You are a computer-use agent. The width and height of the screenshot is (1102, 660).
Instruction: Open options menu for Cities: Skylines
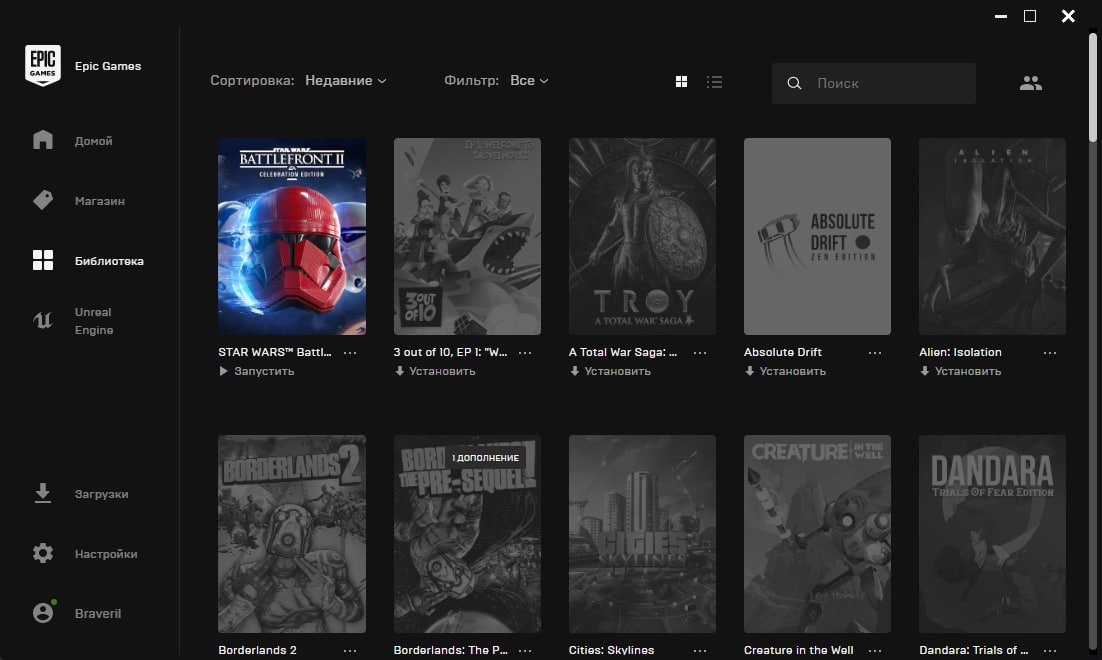point(700,651)
